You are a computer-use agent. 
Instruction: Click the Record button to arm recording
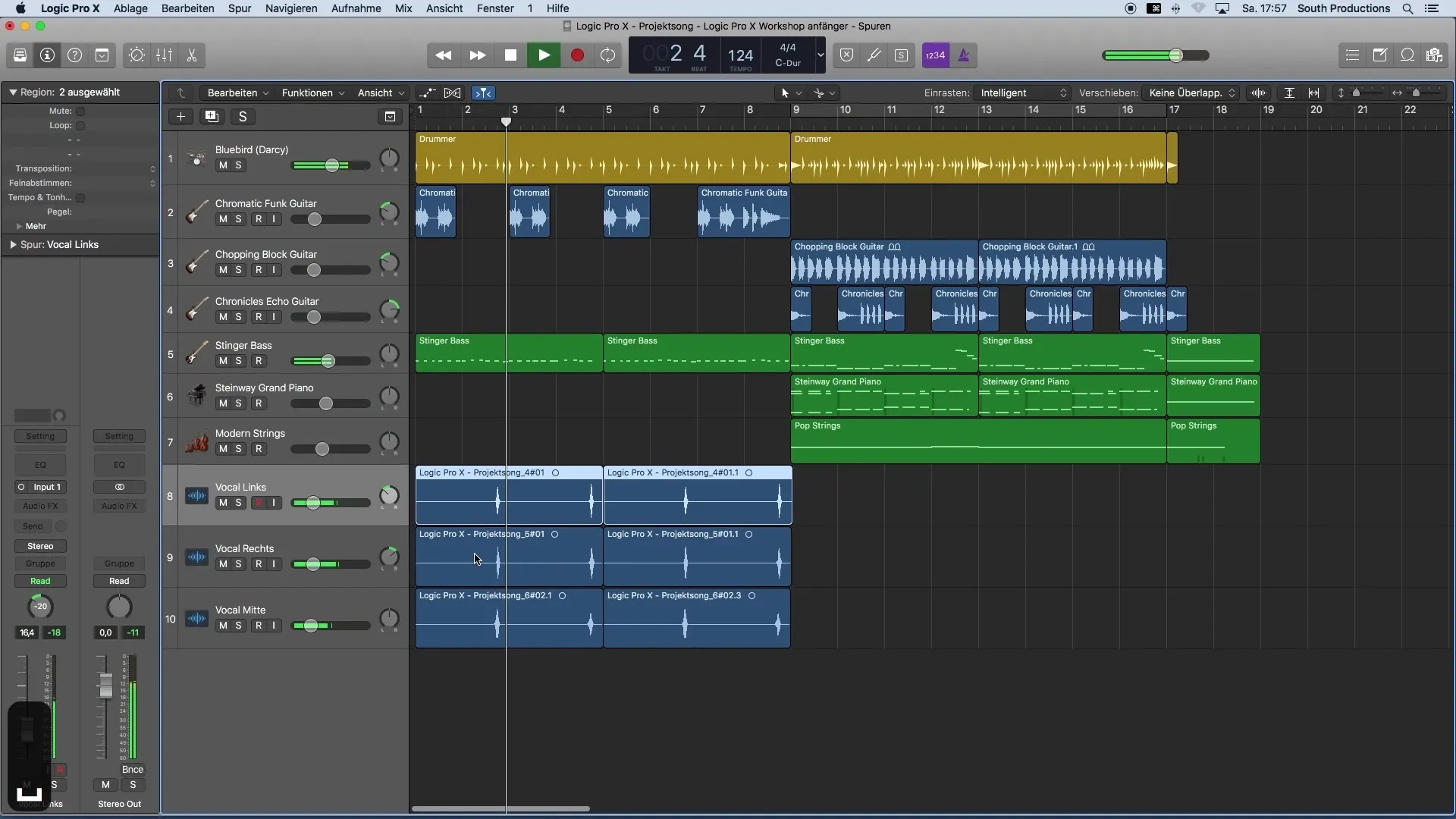pyautogui.click(x=576, y=55)
